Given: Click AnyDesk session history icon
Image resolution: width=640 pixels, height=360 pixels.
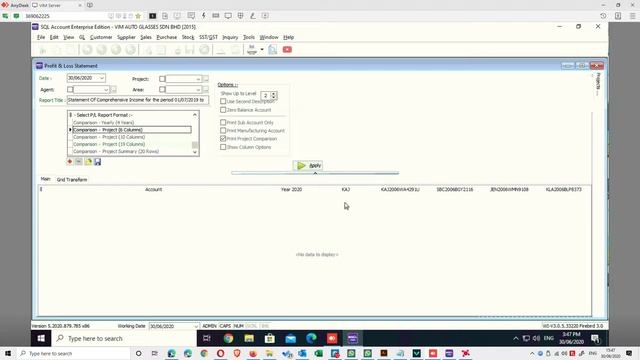Looking at the screenshot, I should pyautogui.click(x=603, y=16).
